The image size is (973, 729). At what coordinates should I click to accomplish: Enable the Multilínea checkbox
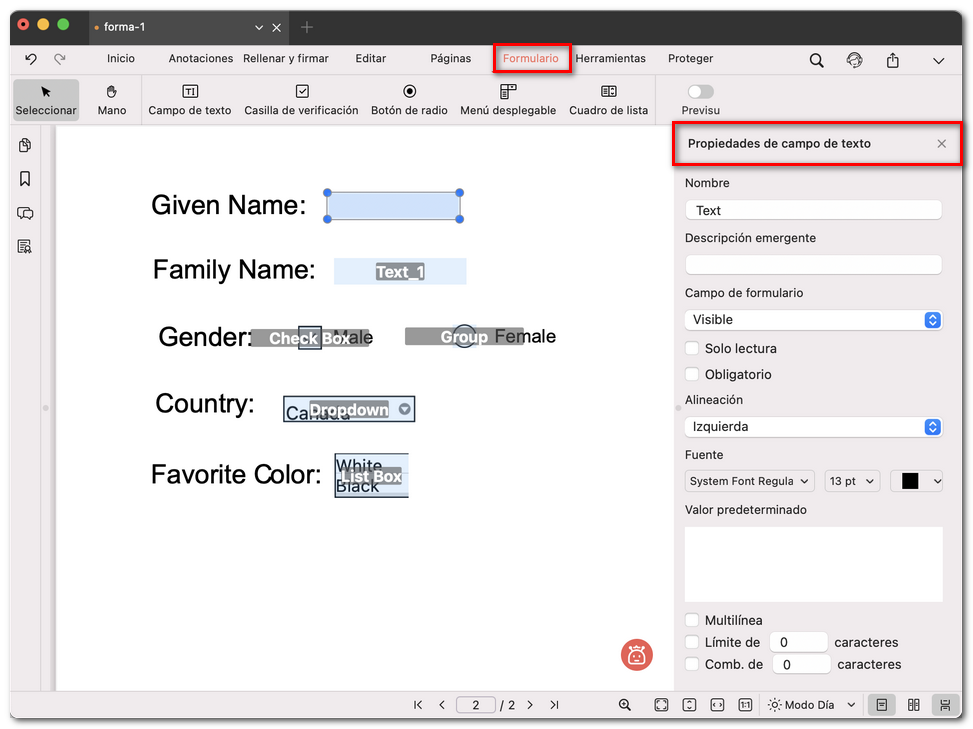click(x=692, y=621)
